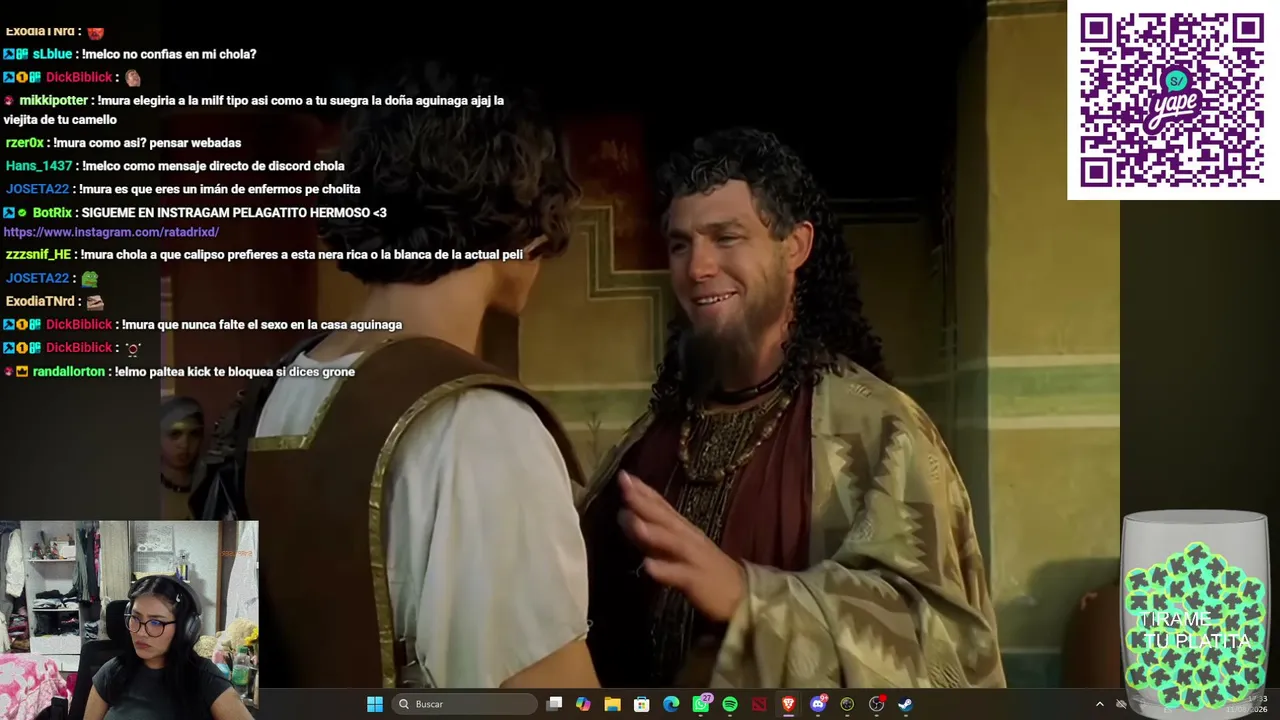Open OBS Studio from the taskbar

click(877, 704)
